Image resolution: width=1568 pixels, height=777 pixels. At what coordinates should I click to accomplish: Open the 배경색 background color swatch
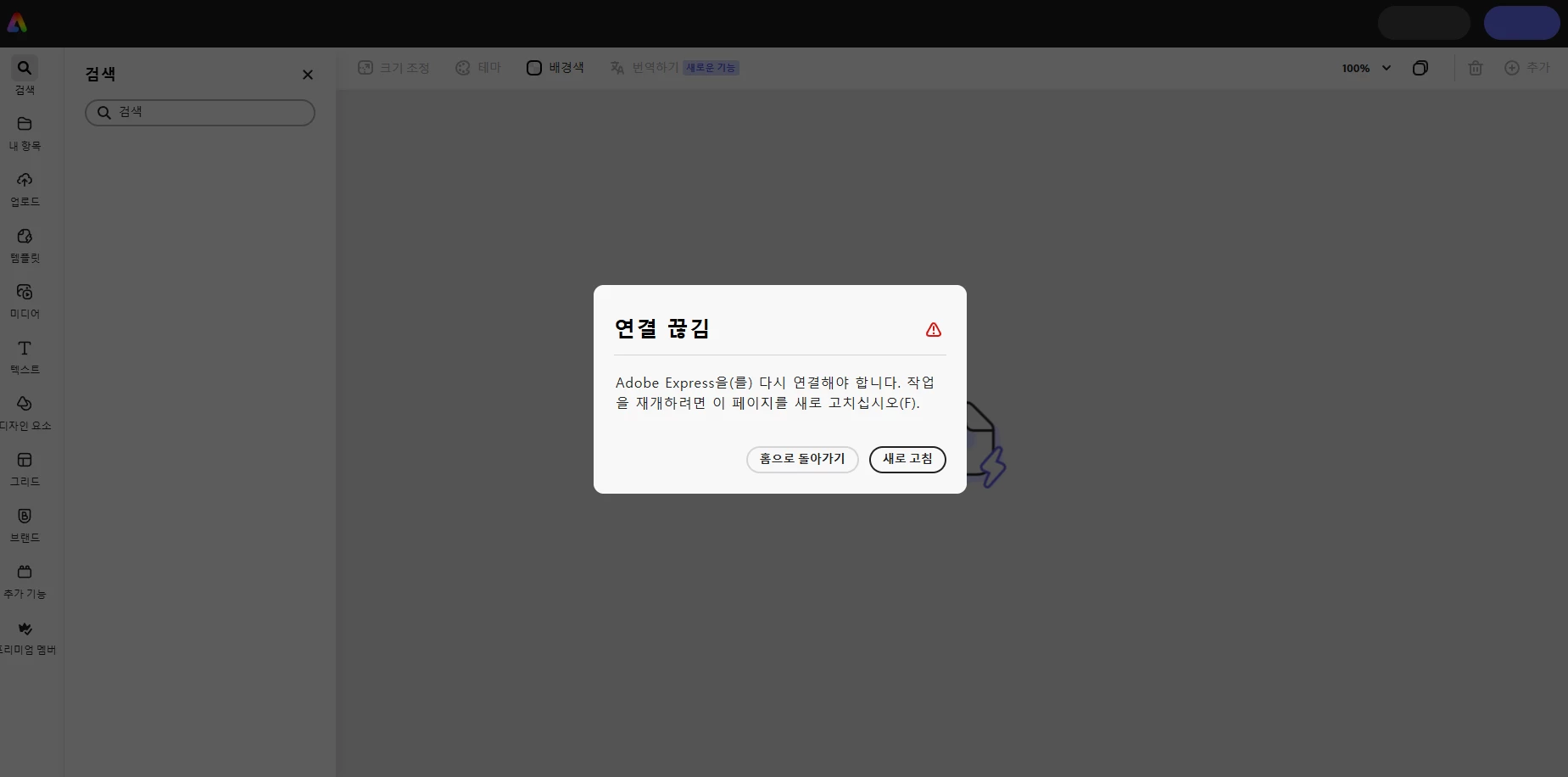click(x=555, y=68)
